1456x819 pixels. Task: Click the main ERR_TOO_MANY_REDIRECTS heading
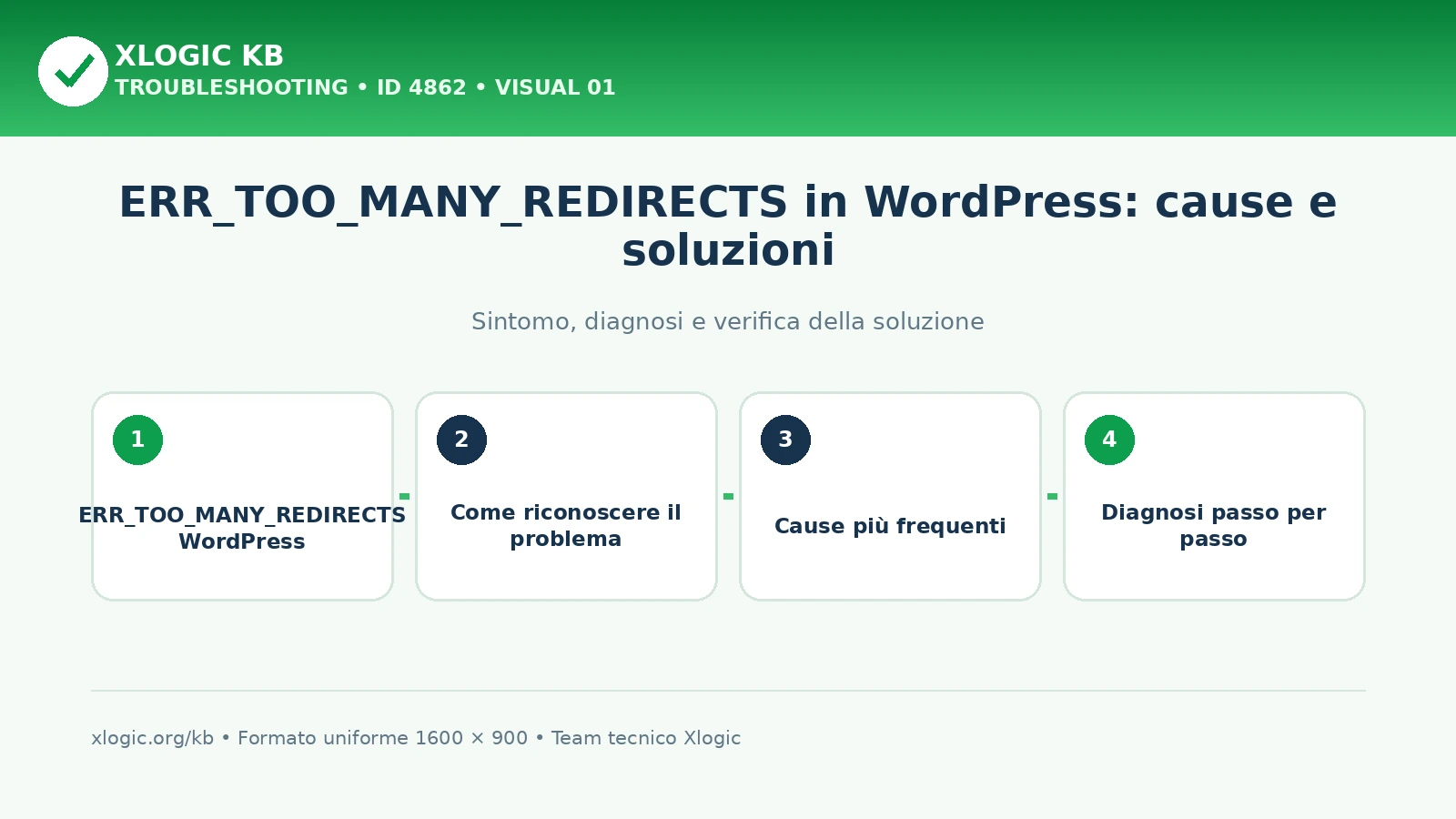[x=728, y=226]
